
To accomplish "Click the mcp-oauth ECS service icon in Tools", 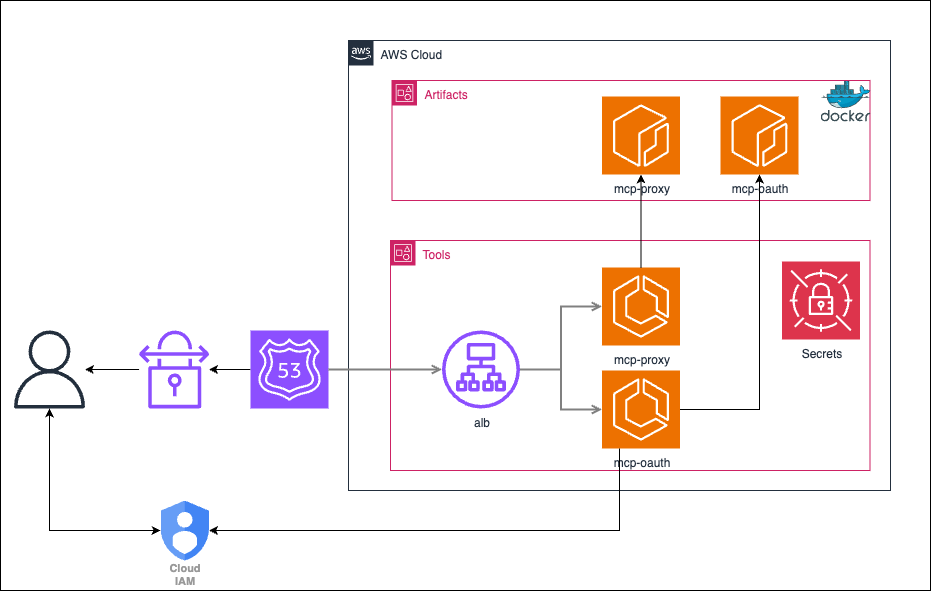I will coord(641,409).
